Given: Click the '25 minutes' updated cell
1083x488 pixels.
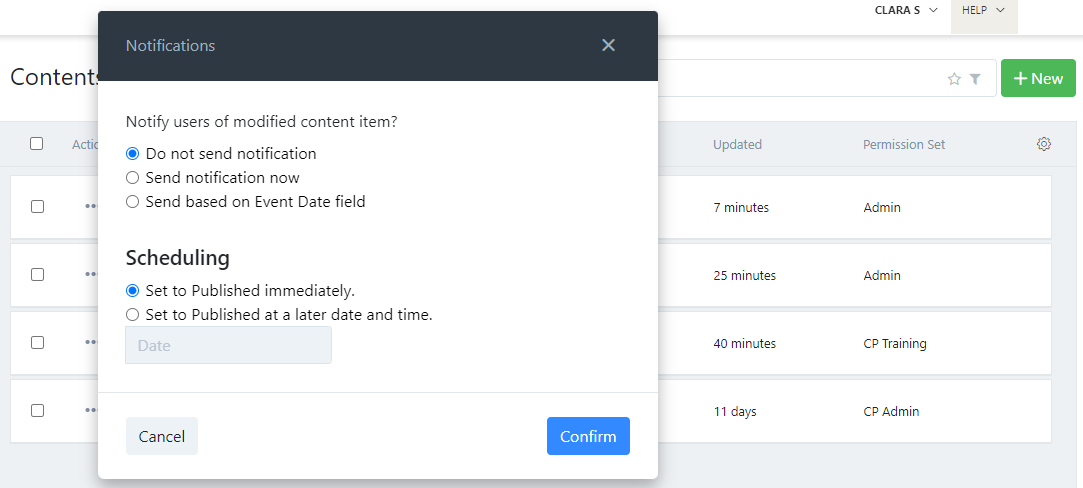Looking at the screenshot, I should click(x=745, y=275).
